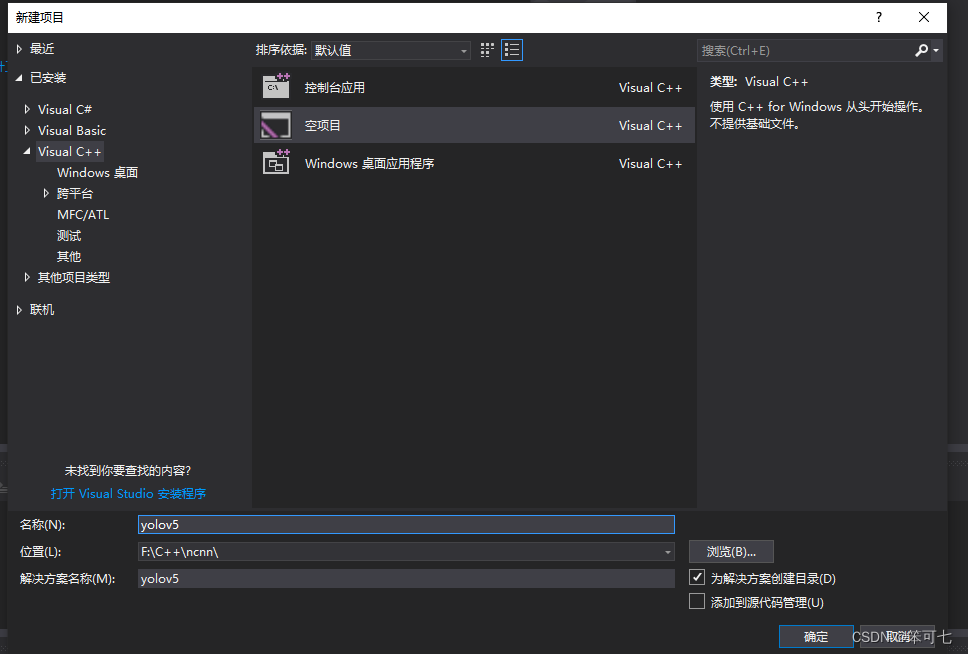The image size is (968, 654).
Task: Click into the 搜索(Ctrl+E) search box
Action: click(x=806, y=51)
